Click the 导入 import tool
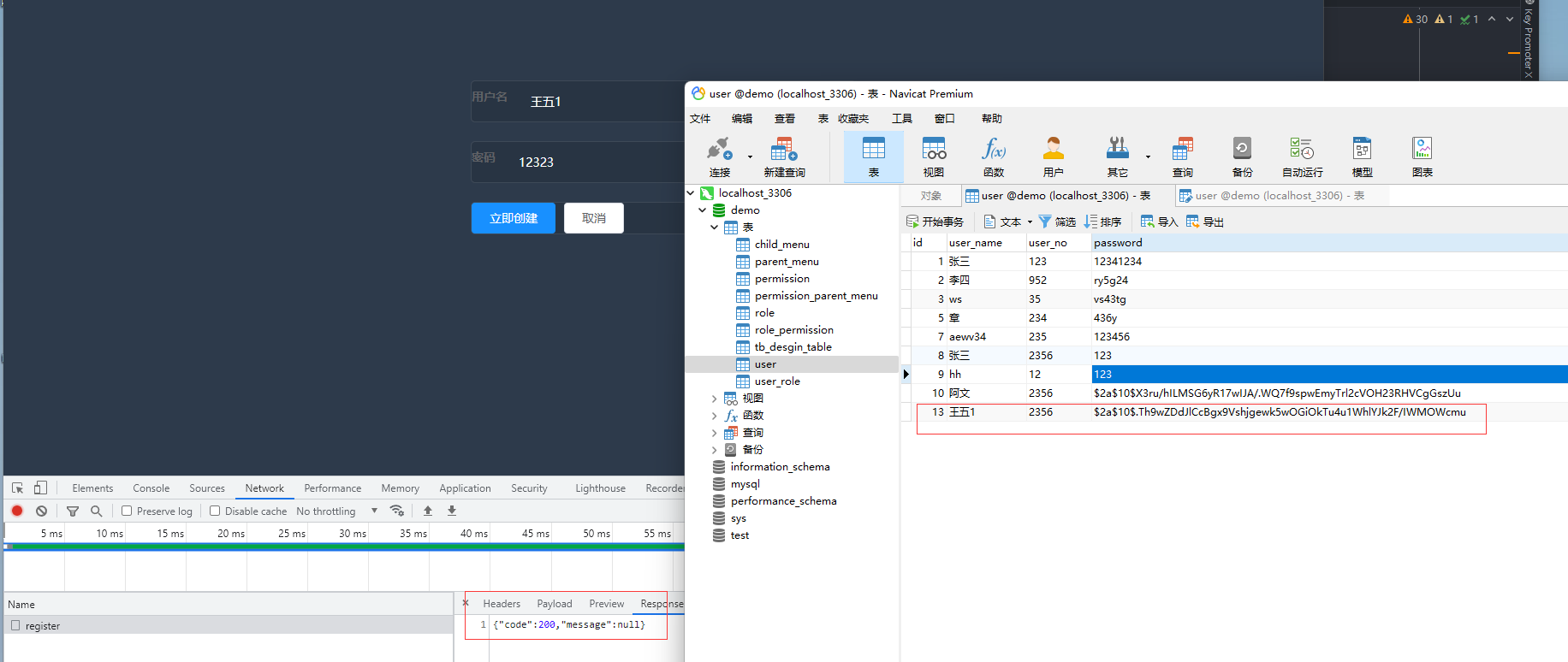This screenshot has width=1568, height=662. [1159, 222]
